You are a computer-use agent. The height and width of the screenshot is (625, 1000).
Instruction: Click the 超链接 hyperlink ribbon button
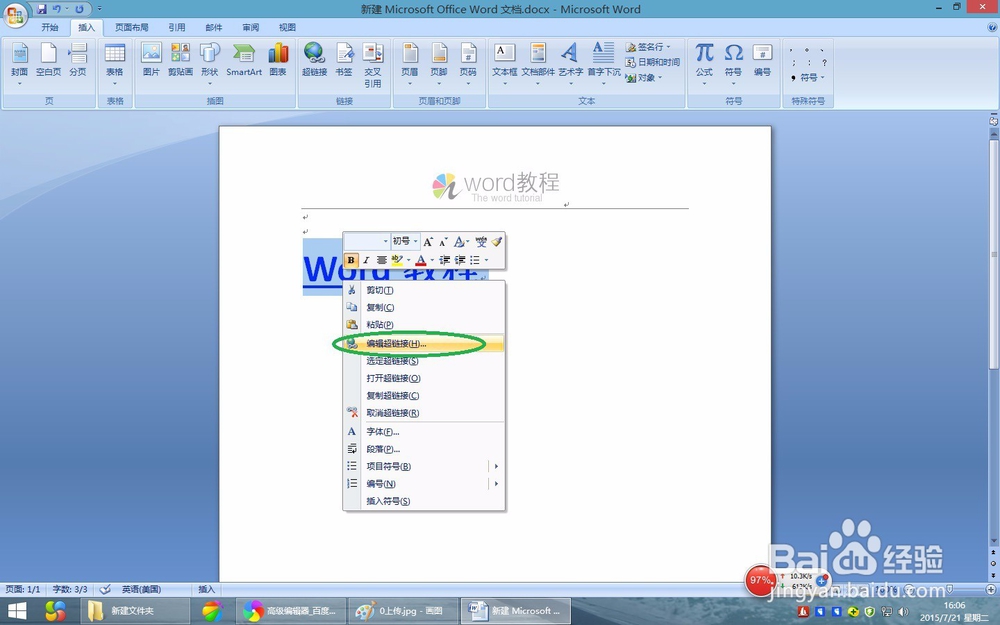click(314, 60)
